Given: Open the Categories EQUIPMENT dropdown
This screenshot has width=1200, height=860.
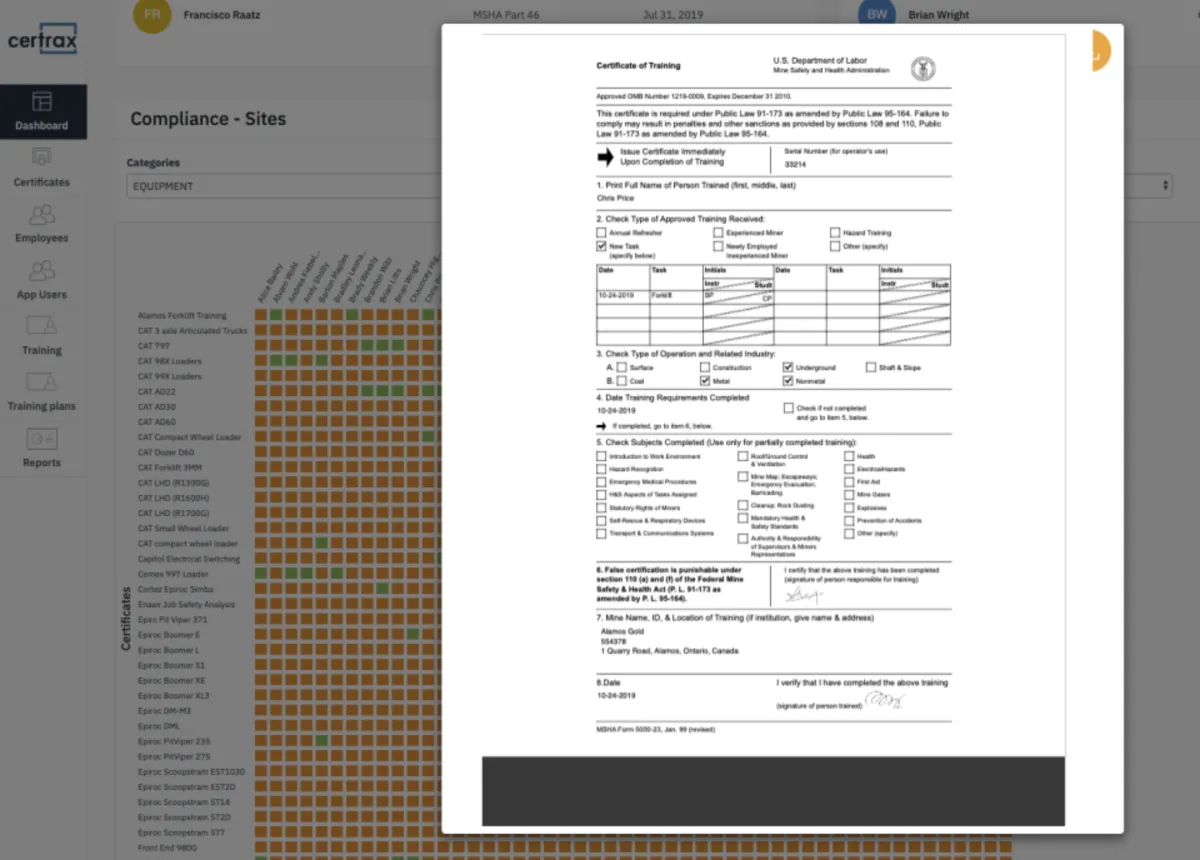Looking at the screenshot, I should 285,186.
